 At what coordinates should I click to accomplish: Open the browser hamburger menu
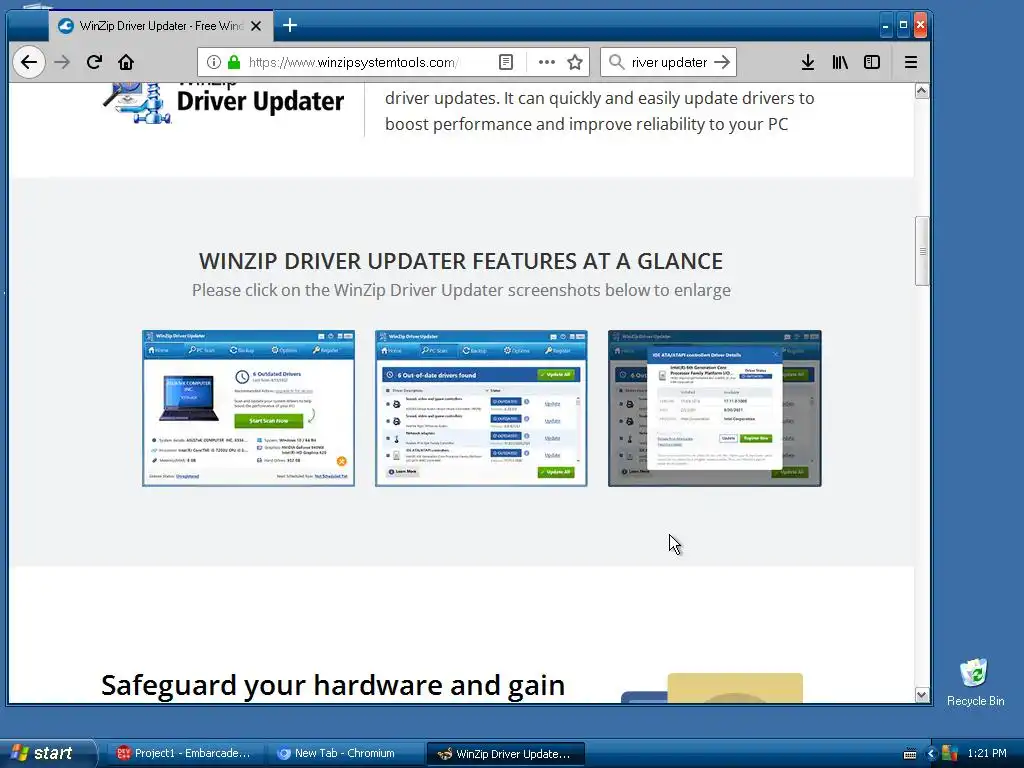(x=910, y=62)
